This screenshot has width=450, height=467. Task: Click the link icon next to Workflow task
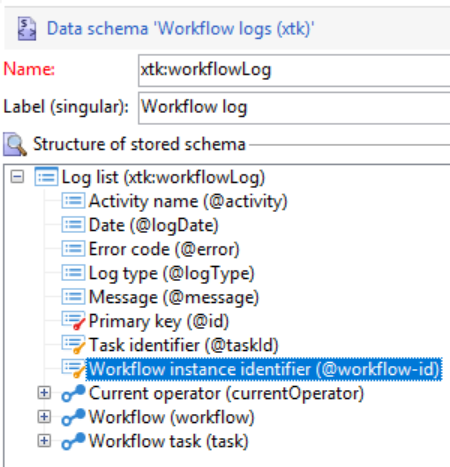[x=73, y=441]
